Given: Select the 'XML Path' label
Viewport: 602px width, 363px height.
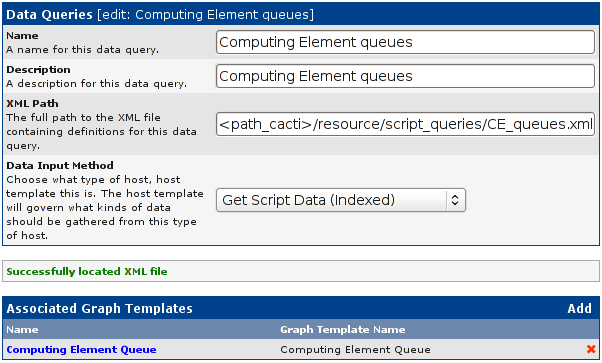Looking at the screenshot, I should (33, 104).
